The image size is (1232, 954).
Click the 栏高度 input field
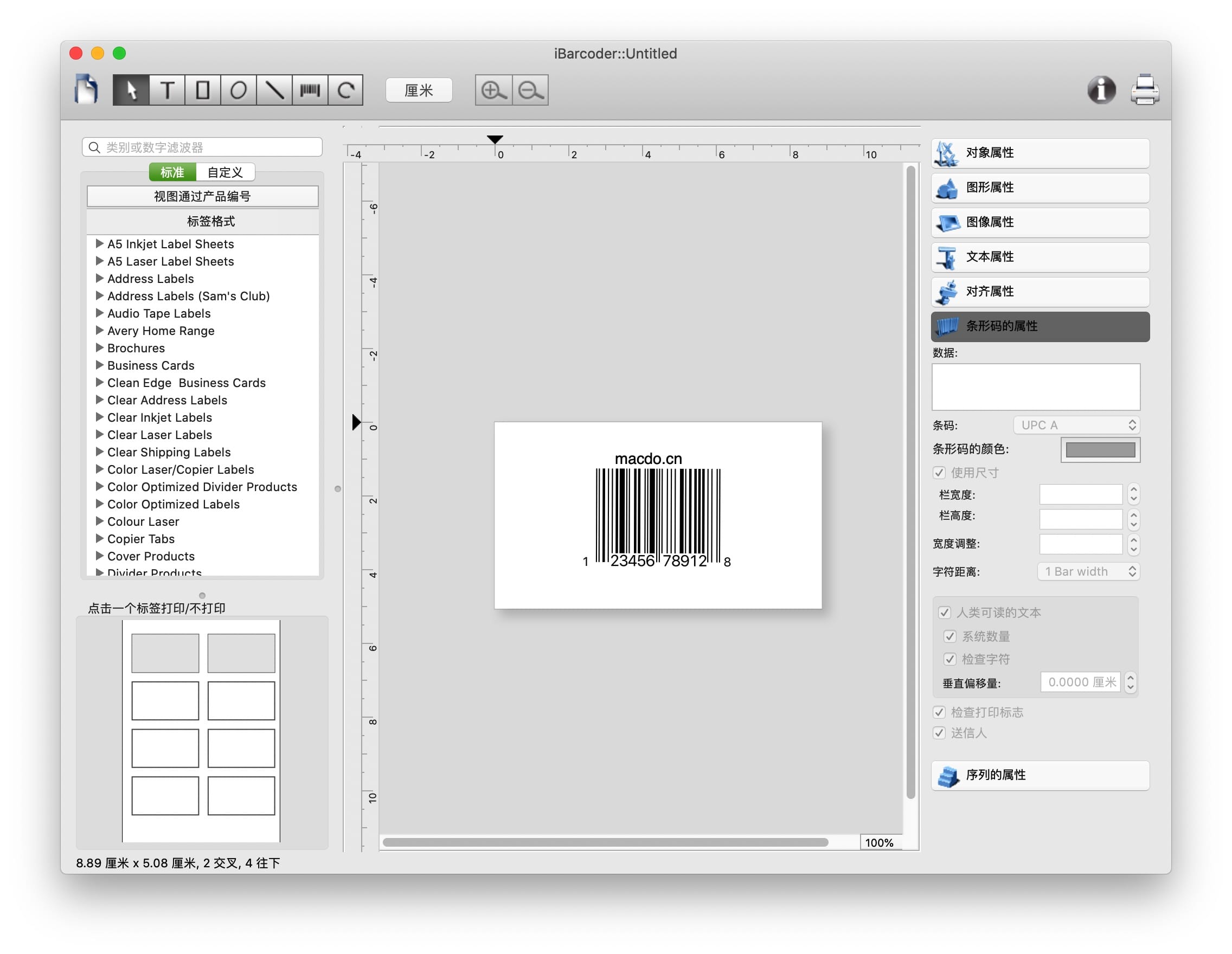(1081, 519)
